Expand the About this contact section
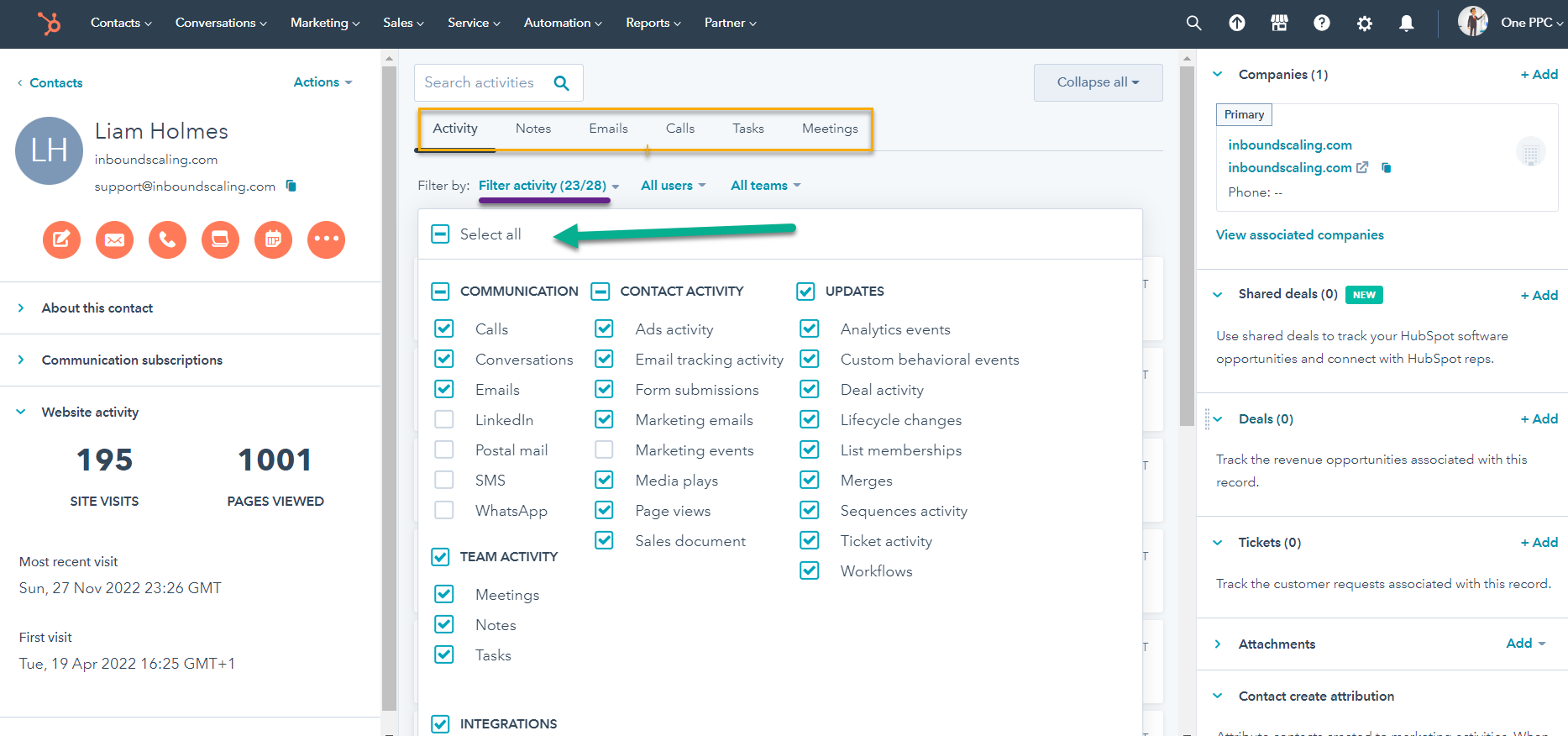Viewport: 1568px width, 736px height. 97,308
